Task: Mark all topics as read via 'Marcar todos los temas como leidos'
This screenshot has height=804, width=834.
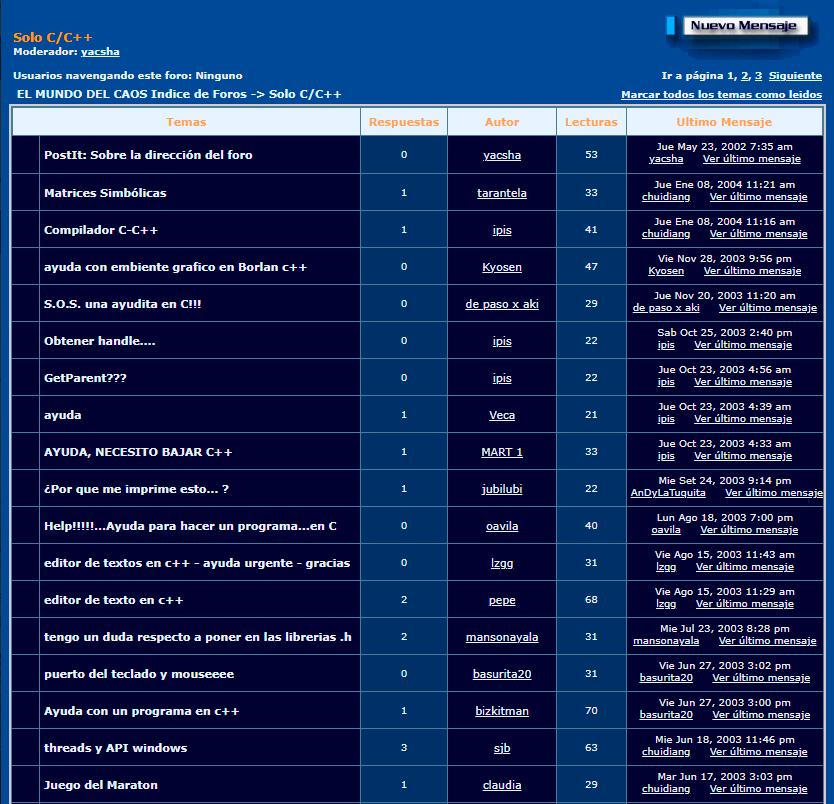Action: [721, 95]
